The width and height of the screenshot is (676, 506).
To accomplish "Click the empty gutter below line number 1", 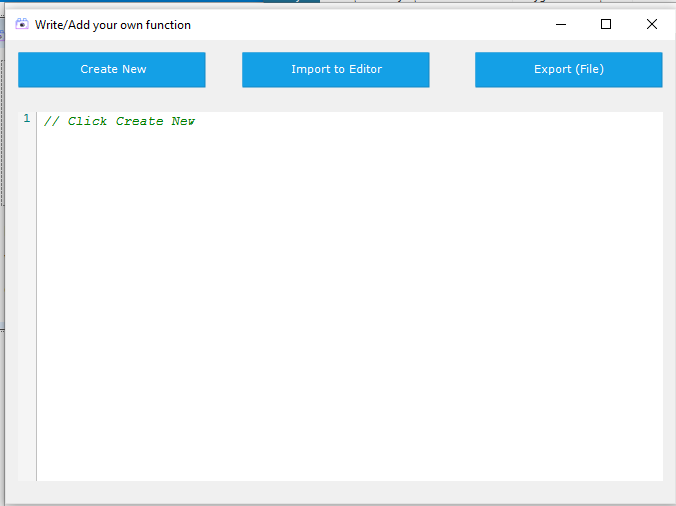I will pos(27,300).
